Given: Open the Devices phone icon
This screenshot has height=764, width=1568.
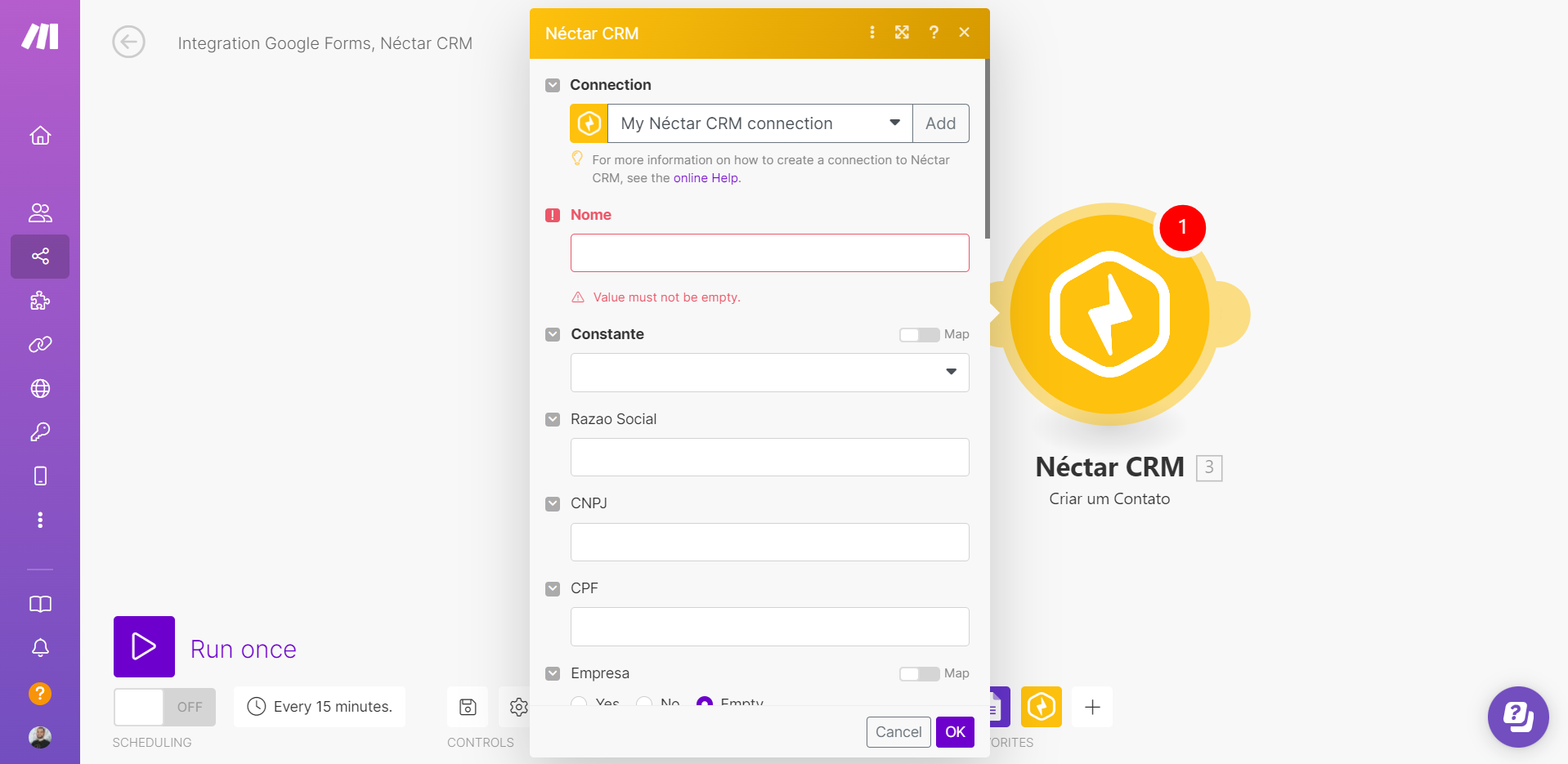Looking at the screenshot, I should (x=40, y=476).
